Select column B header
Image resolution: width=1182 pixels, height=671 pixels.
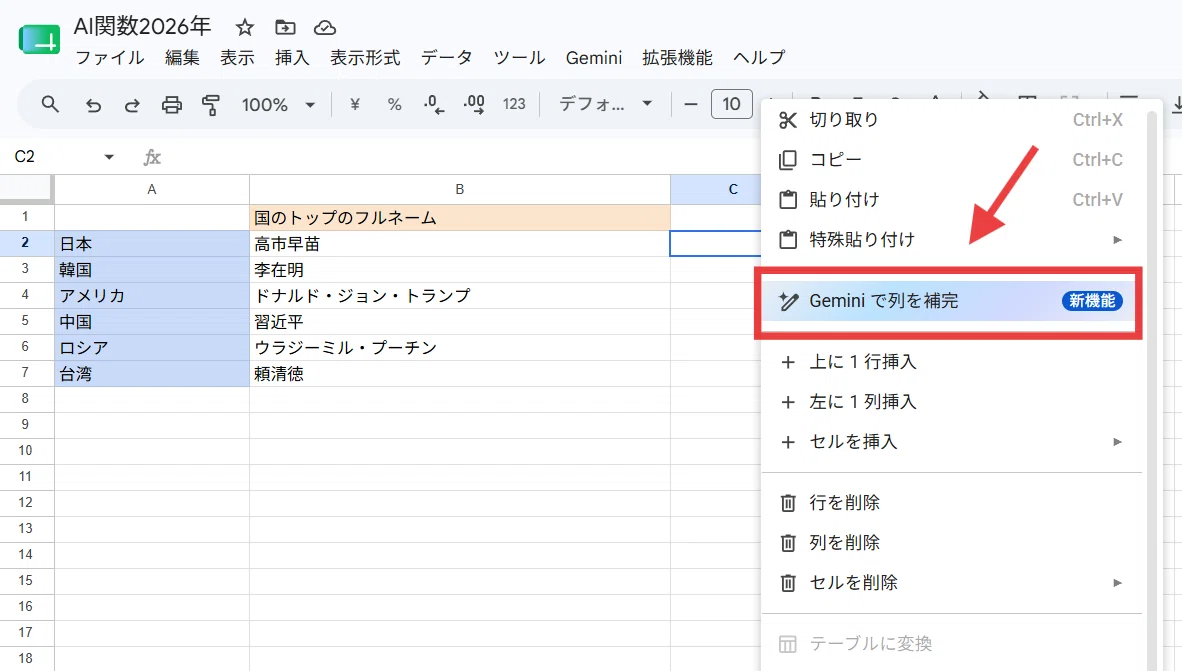pos(460,189)
